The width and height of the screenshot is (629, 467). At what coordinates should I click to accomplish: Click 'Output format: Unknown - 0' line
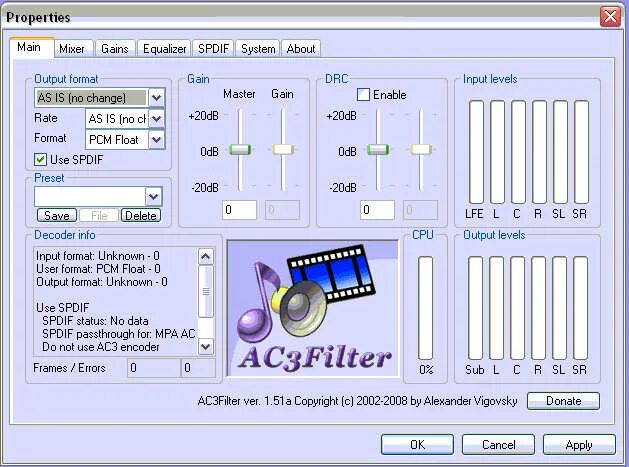click(102, 282)
